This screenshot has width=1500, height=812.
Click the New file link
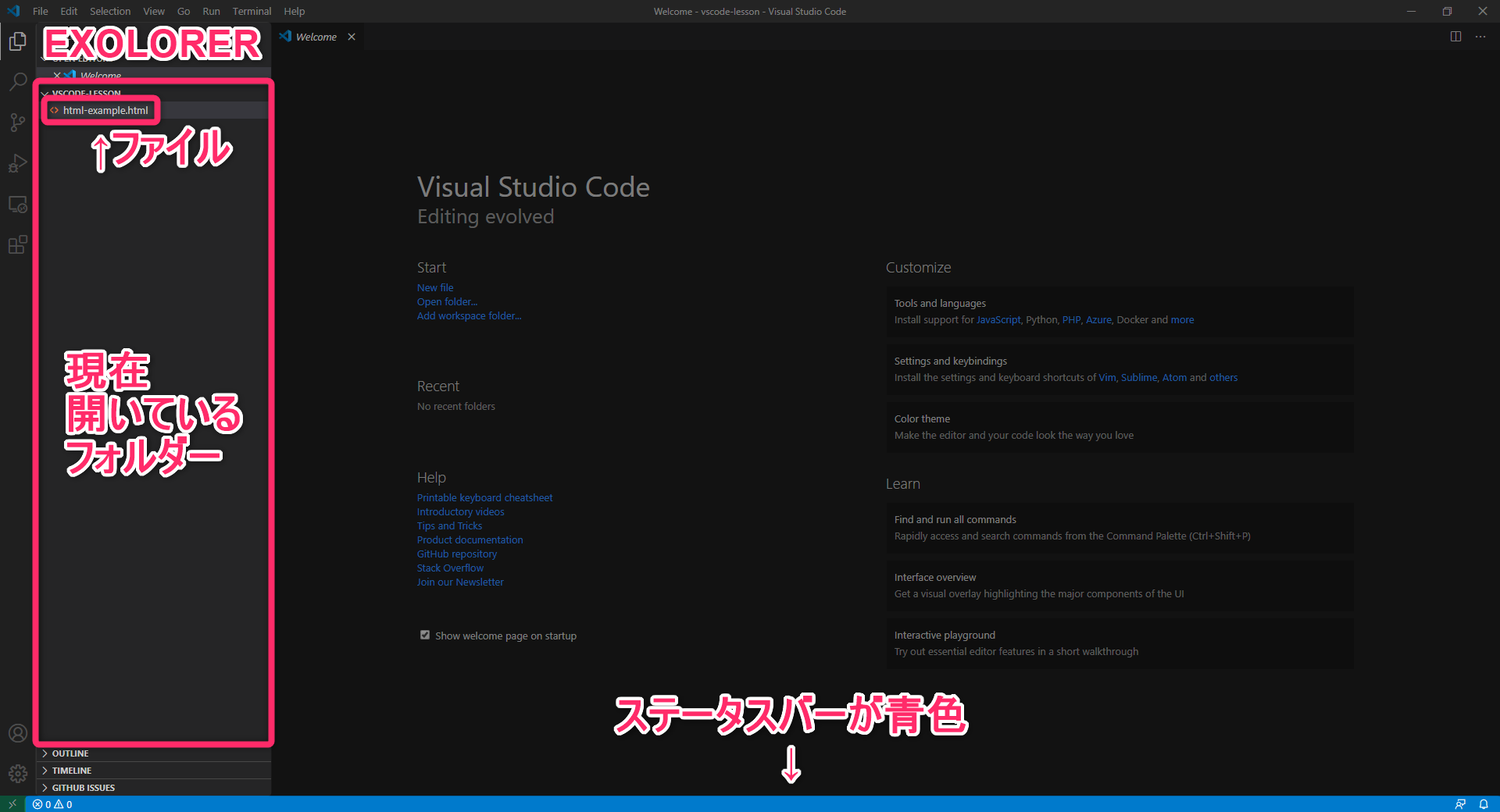point(435,287)
